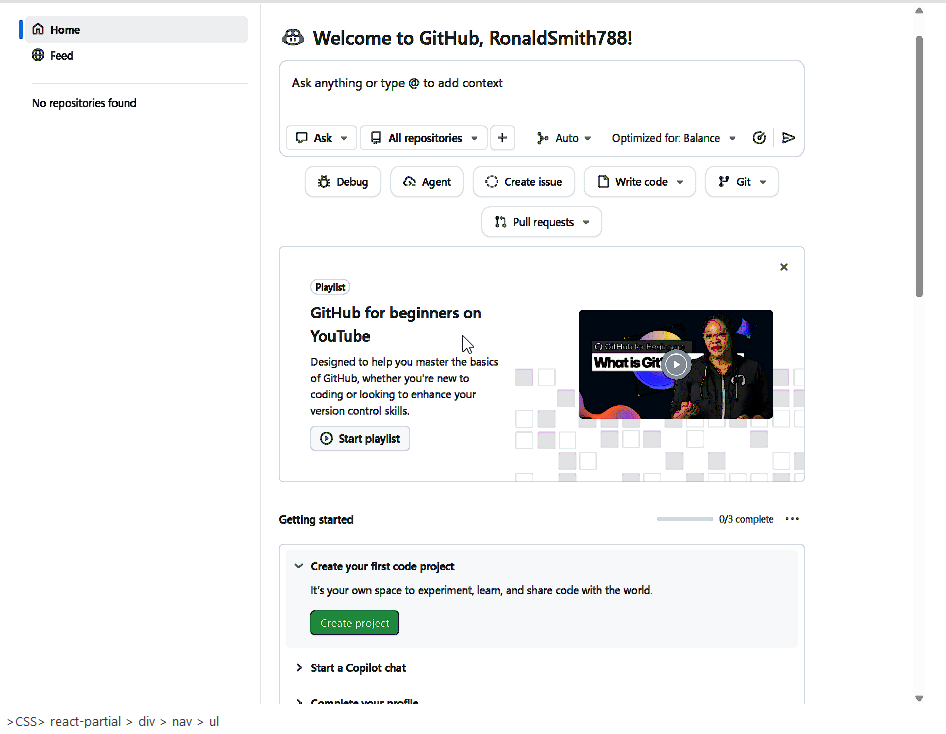
Task: Click the 0/3 complete text
Action: [x=746, y=519]
